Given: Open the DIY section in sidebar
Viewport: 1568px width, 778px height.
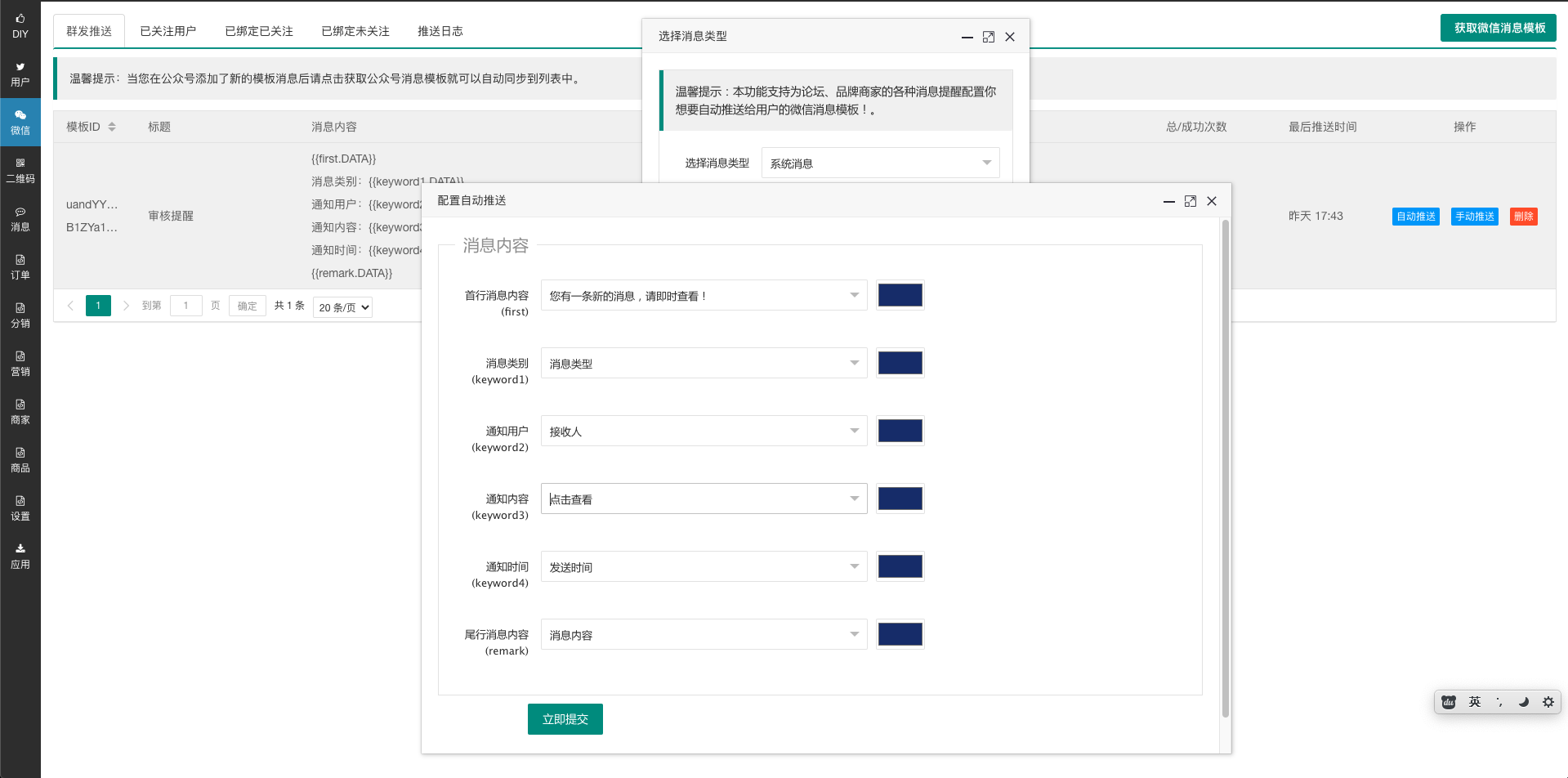Looking at the screenshot, I should tap(20, 26).
